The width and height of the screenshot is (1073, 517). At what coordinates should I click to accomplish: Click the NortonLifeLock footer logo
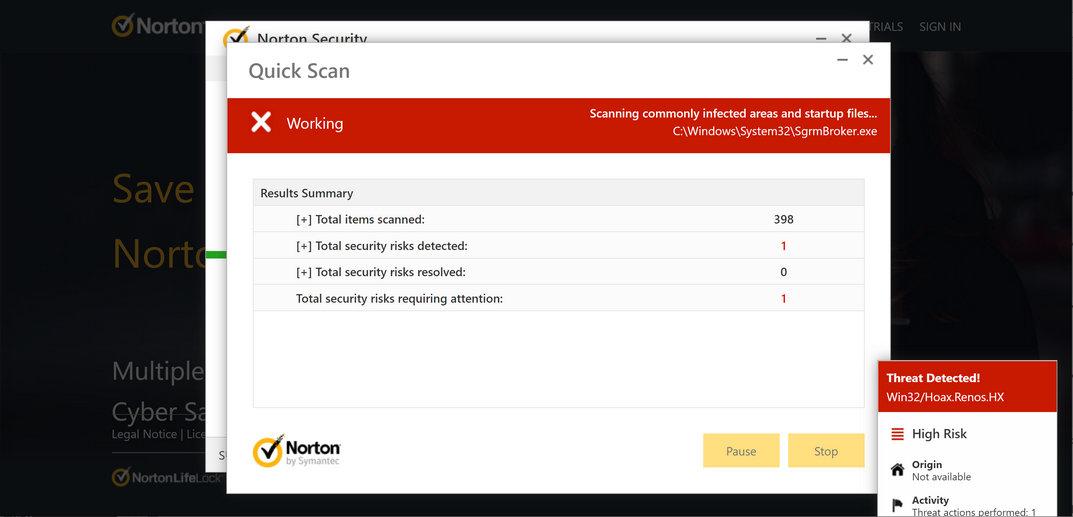166,477
